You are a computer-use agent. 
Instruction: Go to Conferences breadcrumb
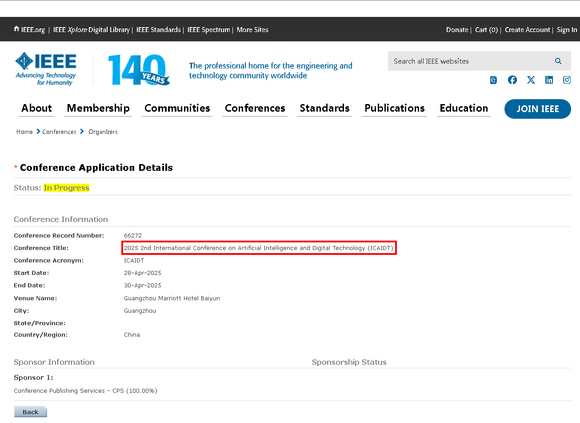click(59, 132)
